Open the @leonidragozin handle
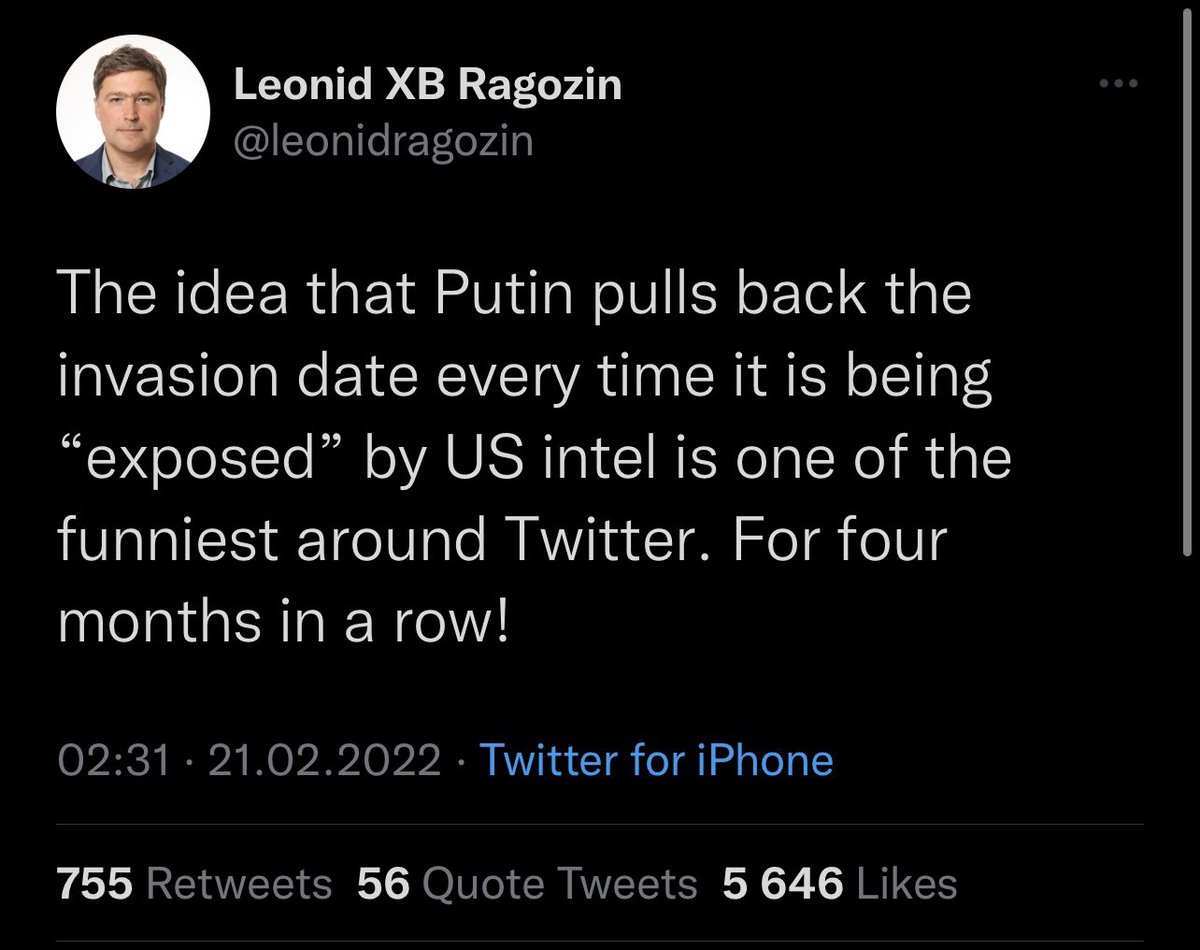 pyautogui.click(x=383, y=142)
